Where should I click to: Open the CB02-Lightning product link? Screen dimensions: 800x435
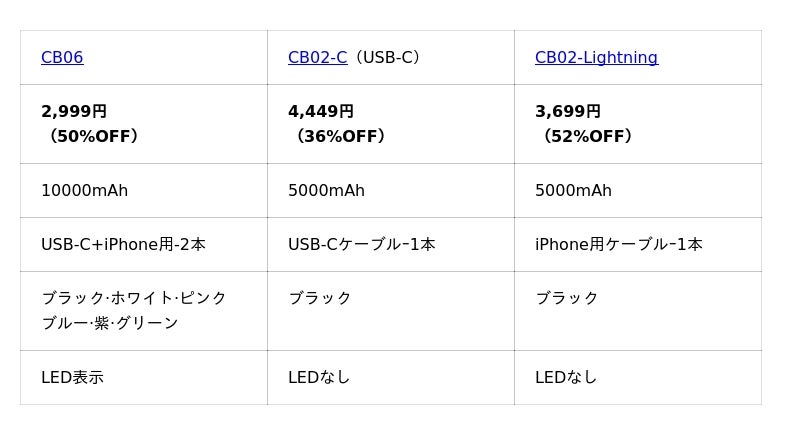[596, 58]
